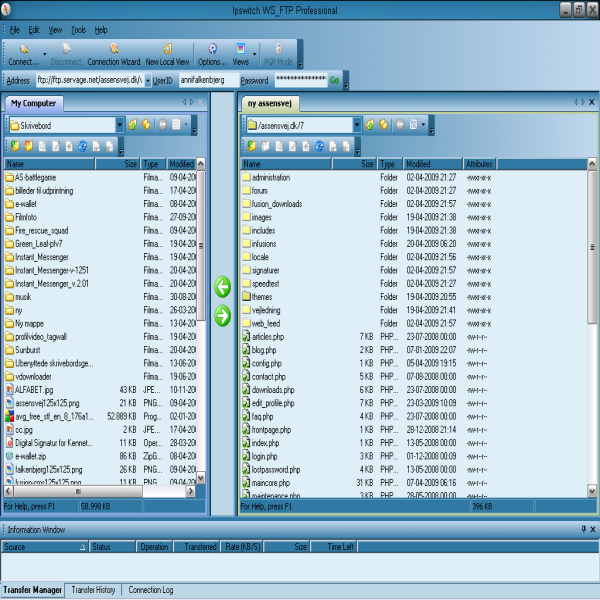Screen dimensions: 600x600
Task: Sort transfers by Status column
Action: (112, 547)
